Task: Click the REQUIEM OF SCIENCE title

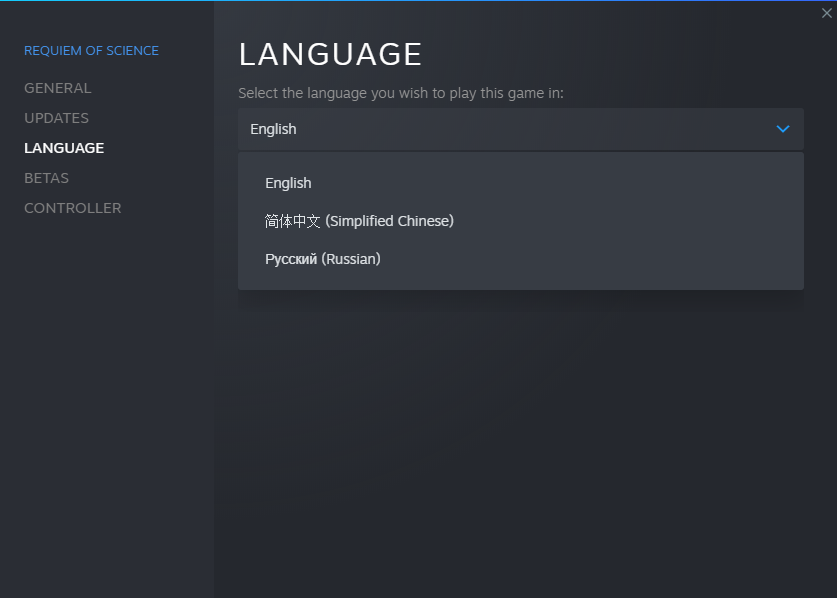Action: [91, 51]
